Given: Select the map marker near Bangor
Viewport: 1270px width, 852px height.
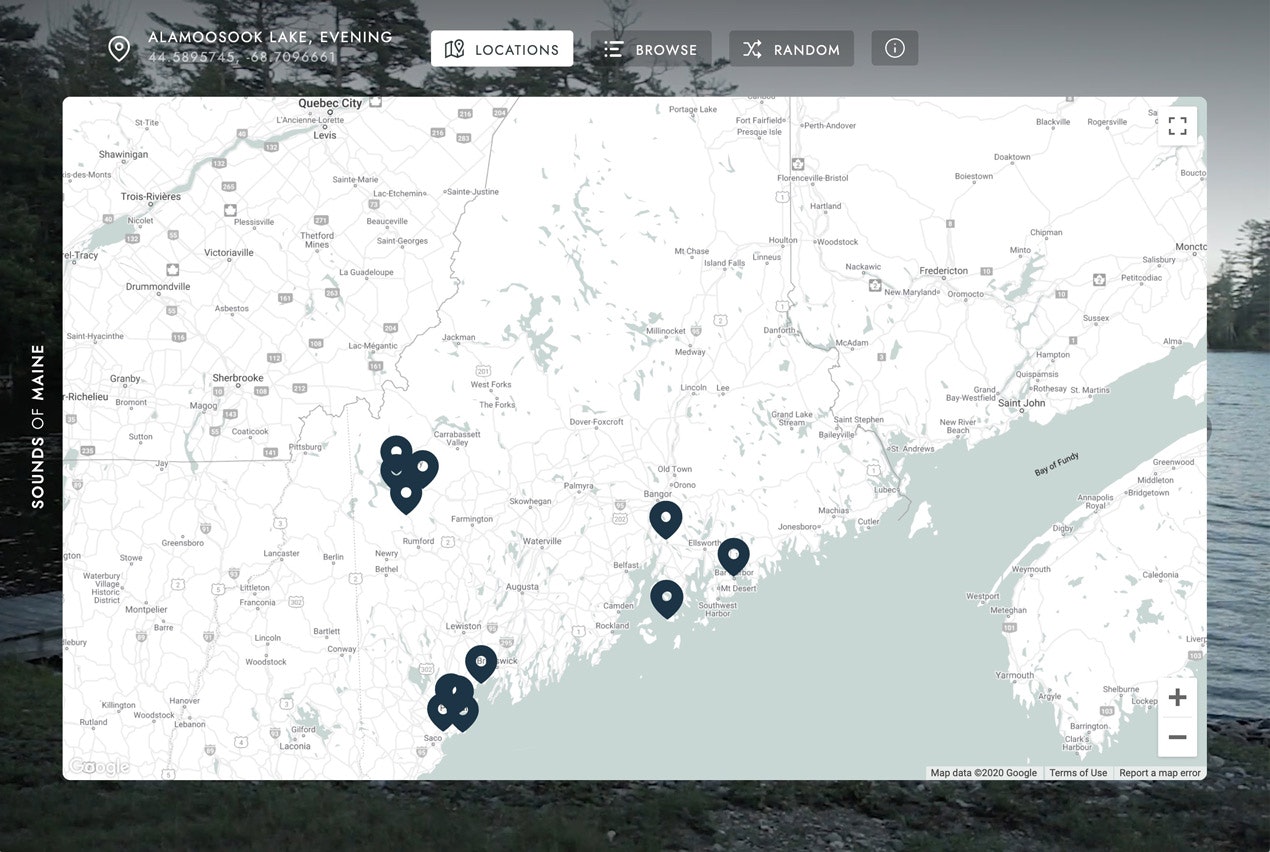Looking at the screenshot, I should (x=666, y=521).
